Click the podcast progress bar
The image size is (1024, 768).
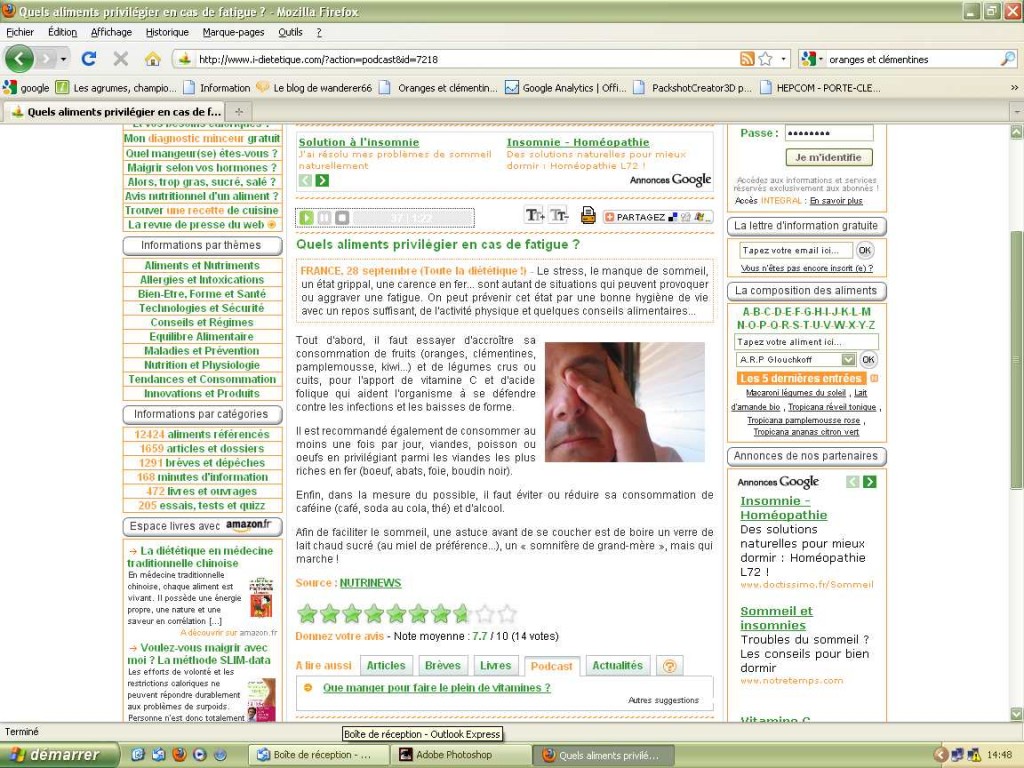click(413, 217)
